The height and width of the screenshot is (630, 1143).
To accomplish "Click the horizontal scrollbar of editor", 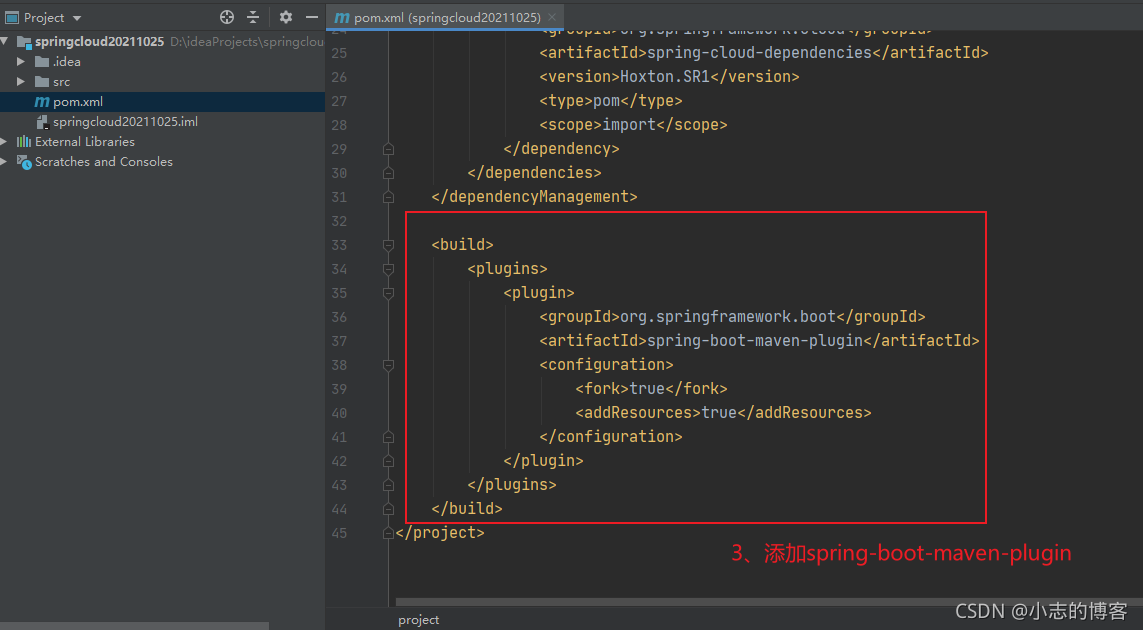I will coord(769,602).
